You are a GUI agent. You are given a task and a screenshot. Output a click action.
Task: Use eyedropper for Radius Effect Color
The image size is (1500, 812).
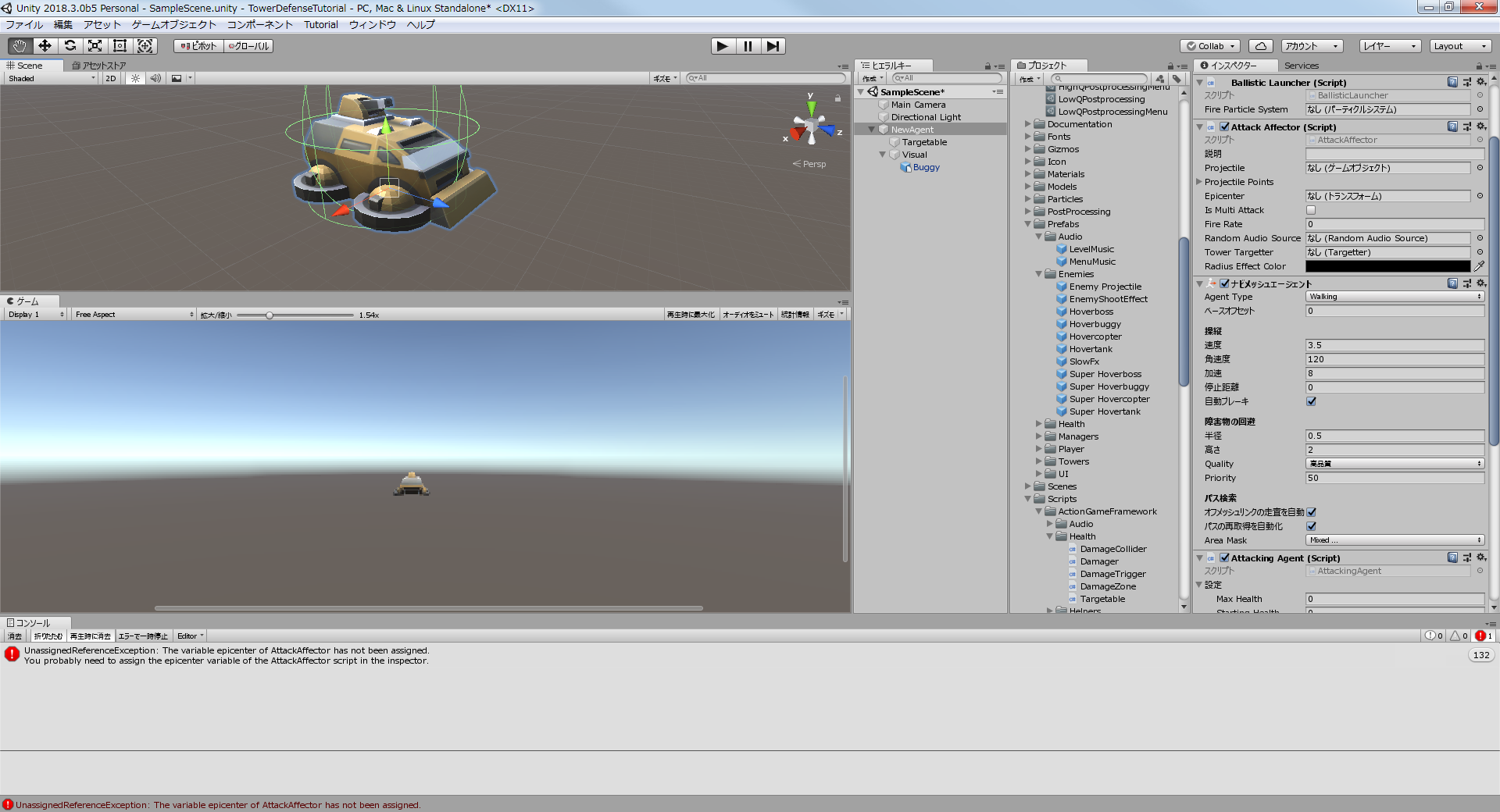[1479, 266]
